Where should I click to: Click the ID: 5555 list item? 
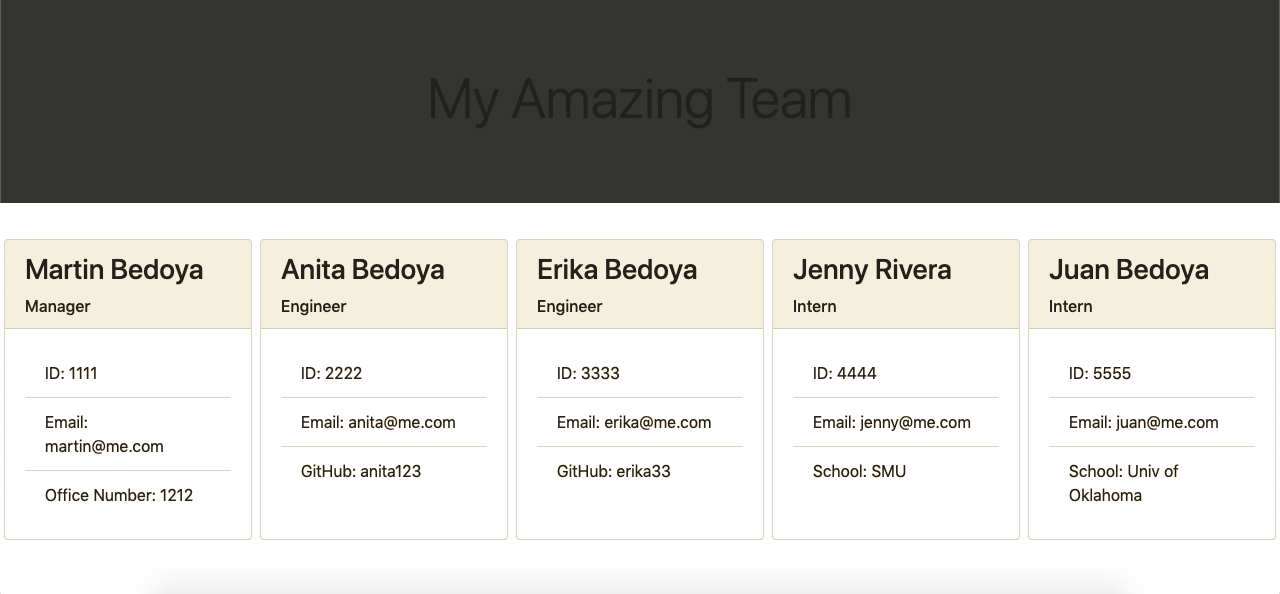(x=1152, y=373)
